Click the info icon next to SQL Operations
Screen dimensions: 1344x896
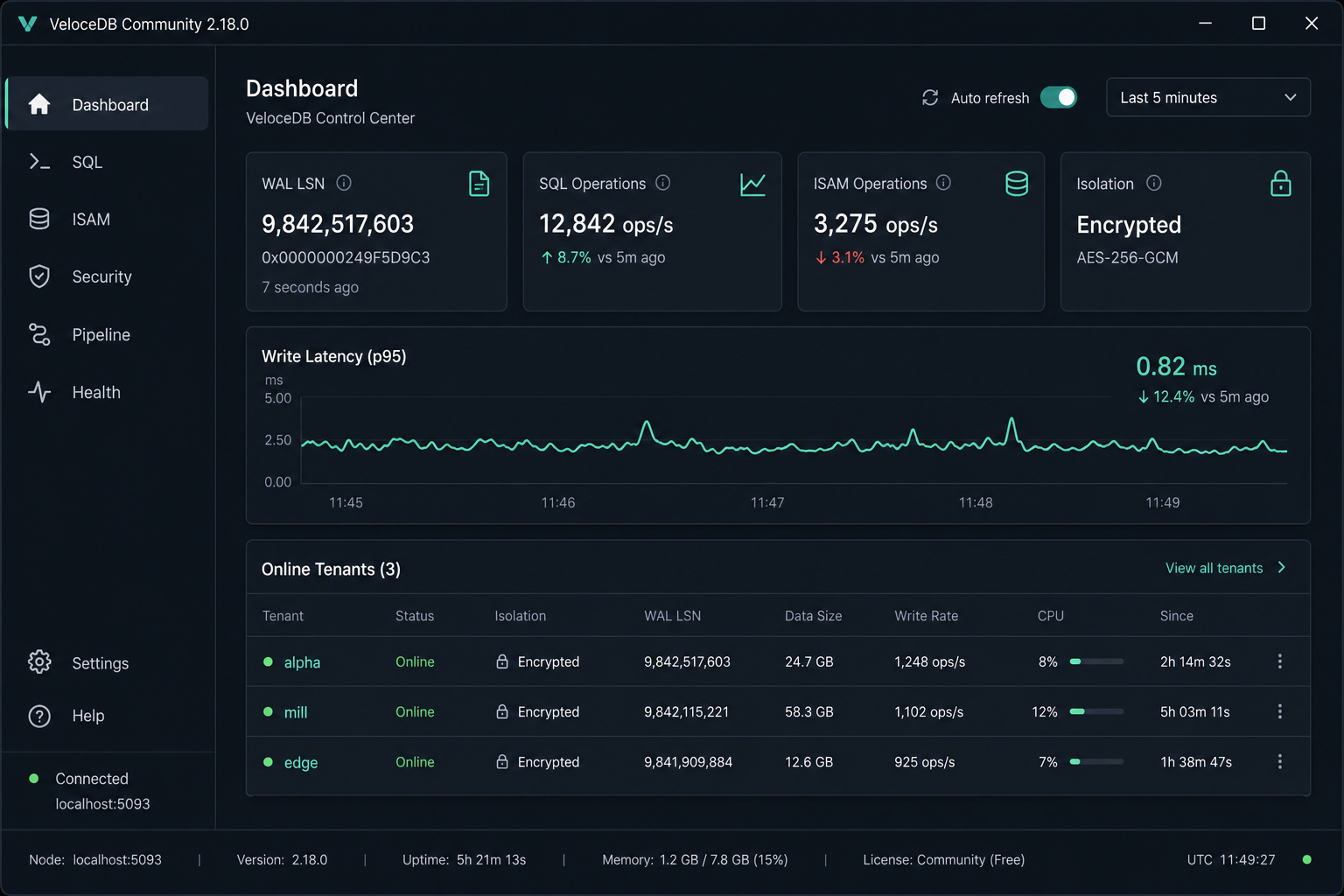click(663, 183)
